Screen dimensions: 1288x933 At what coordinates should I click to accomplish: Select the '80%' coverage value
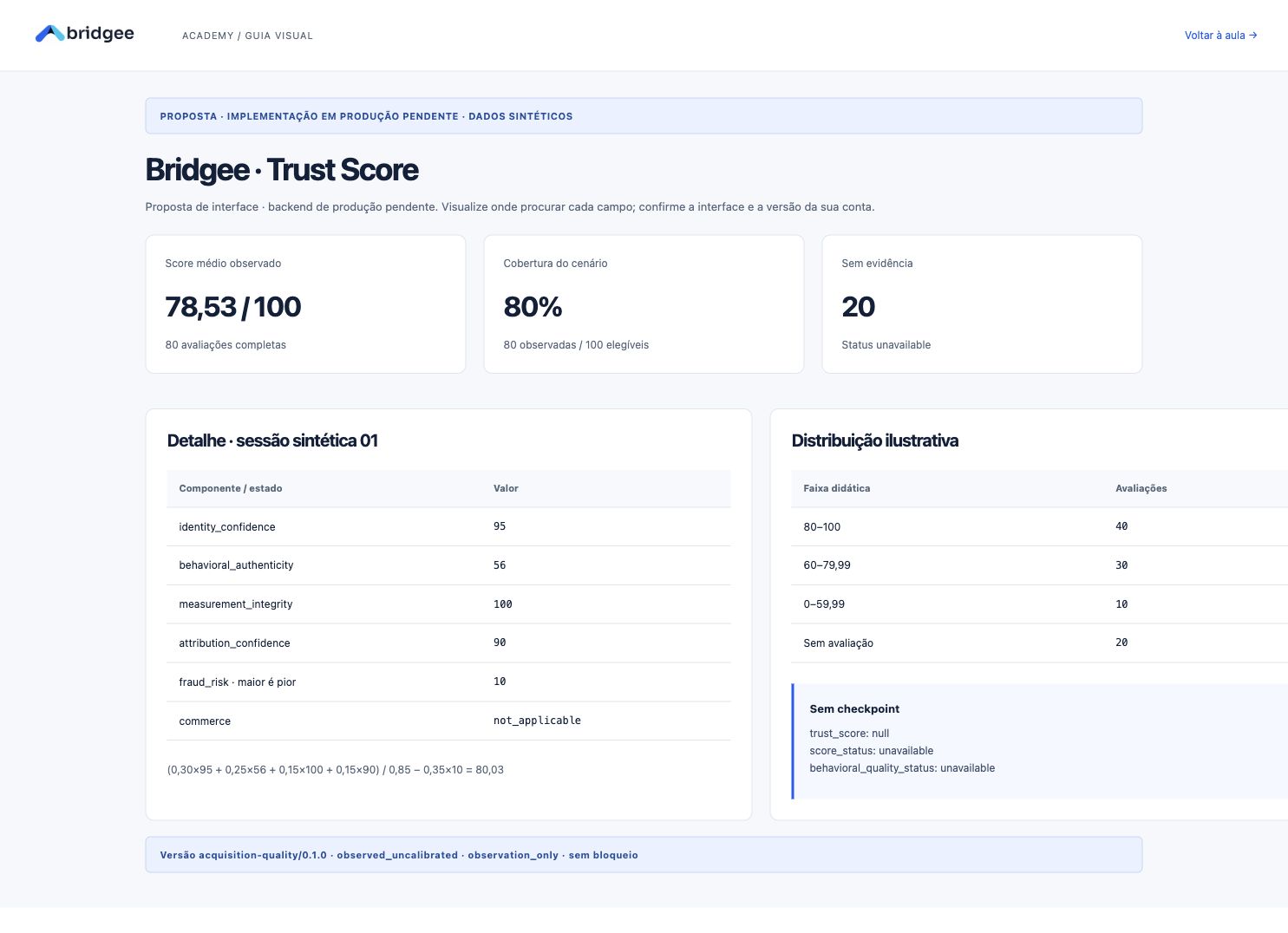click(533, 307)
